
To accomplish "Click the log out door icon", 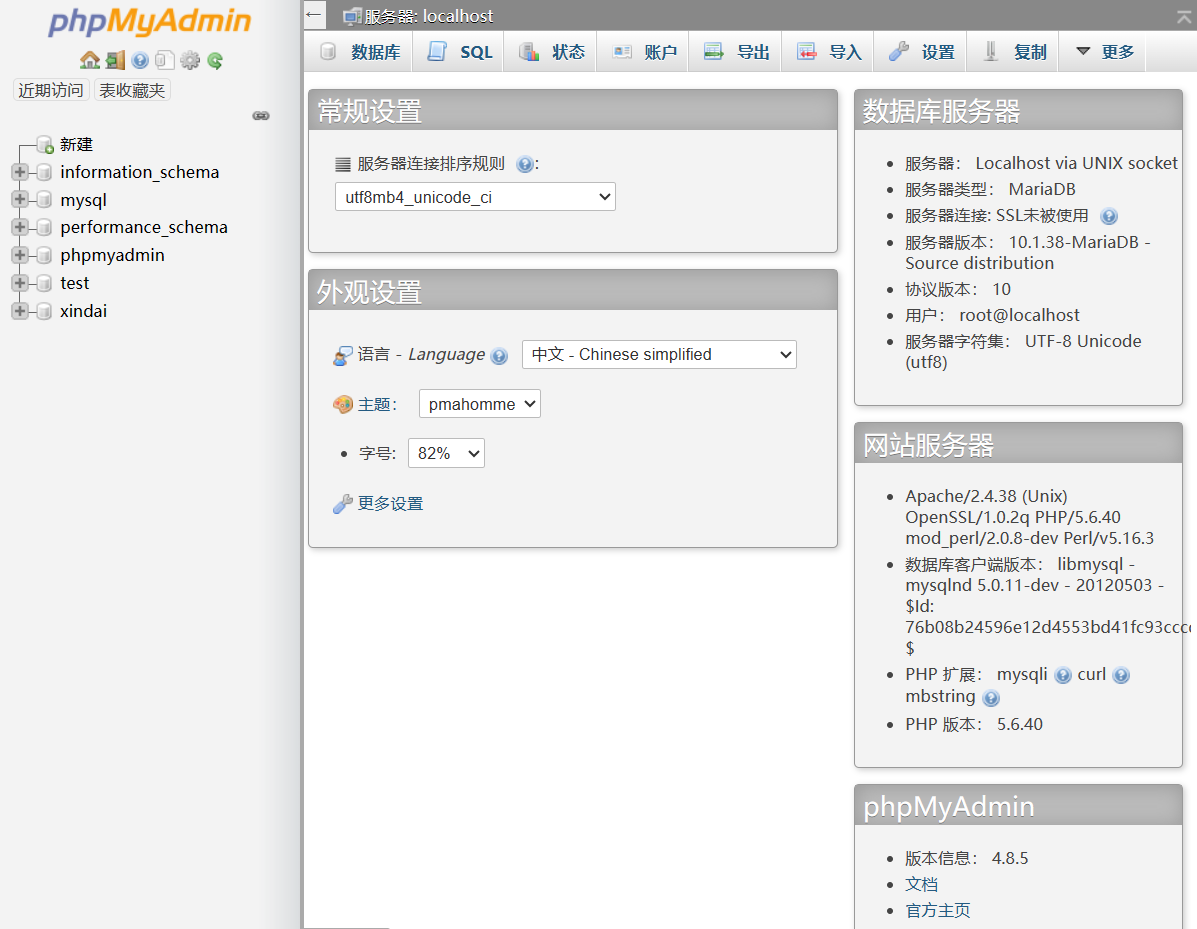I will pos(114,60).
